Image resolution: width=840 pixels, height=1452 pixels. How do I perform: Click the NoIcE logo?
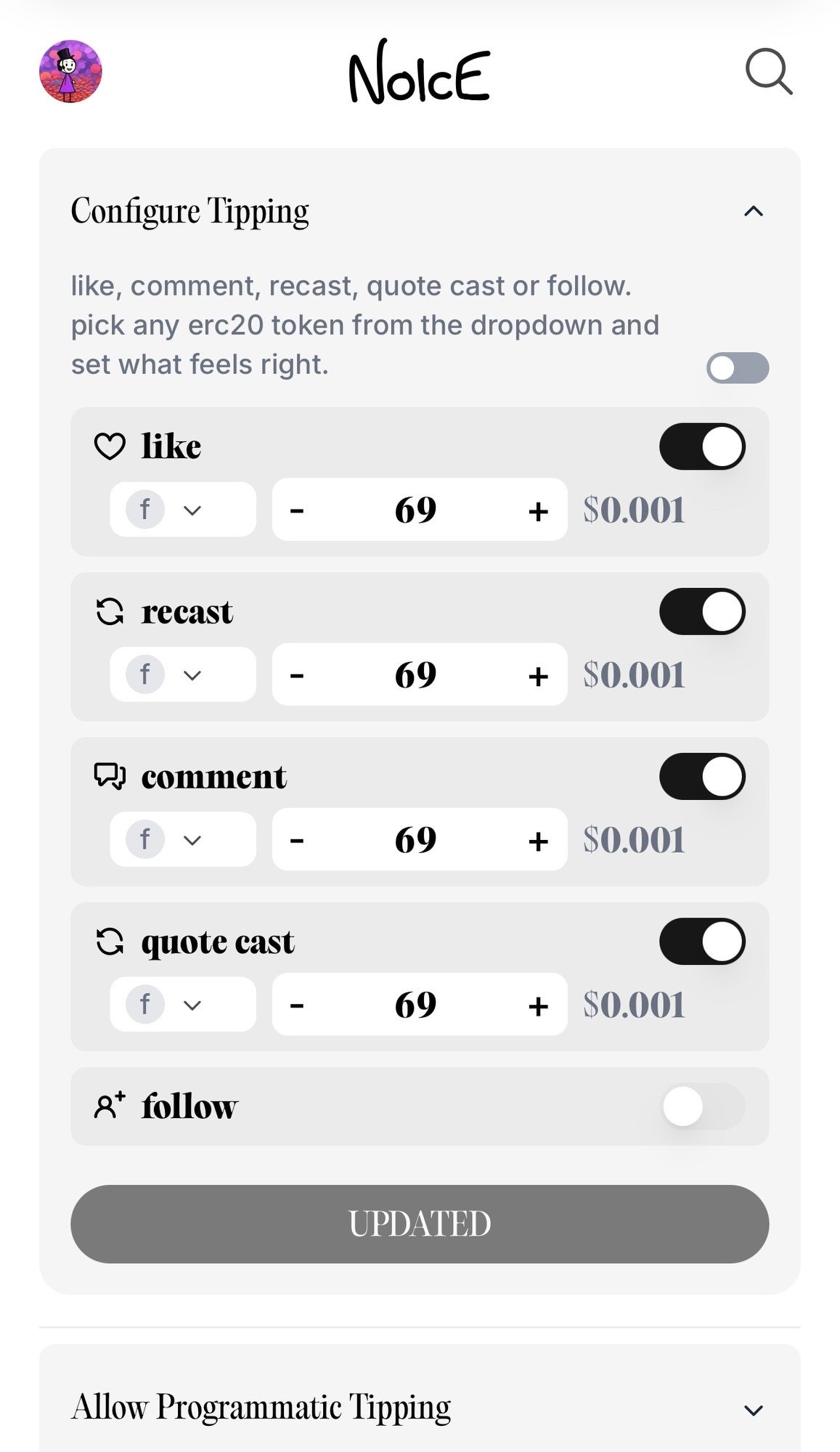[x=420, y=73]
